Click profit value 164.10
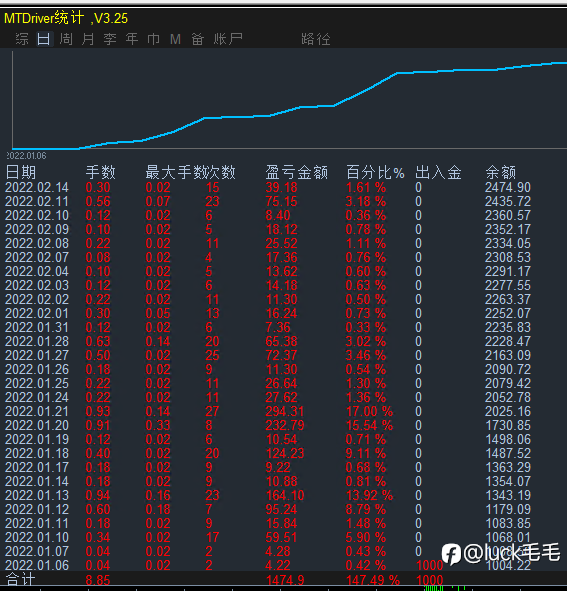This screenshot has width=567, height=591. 285,495
